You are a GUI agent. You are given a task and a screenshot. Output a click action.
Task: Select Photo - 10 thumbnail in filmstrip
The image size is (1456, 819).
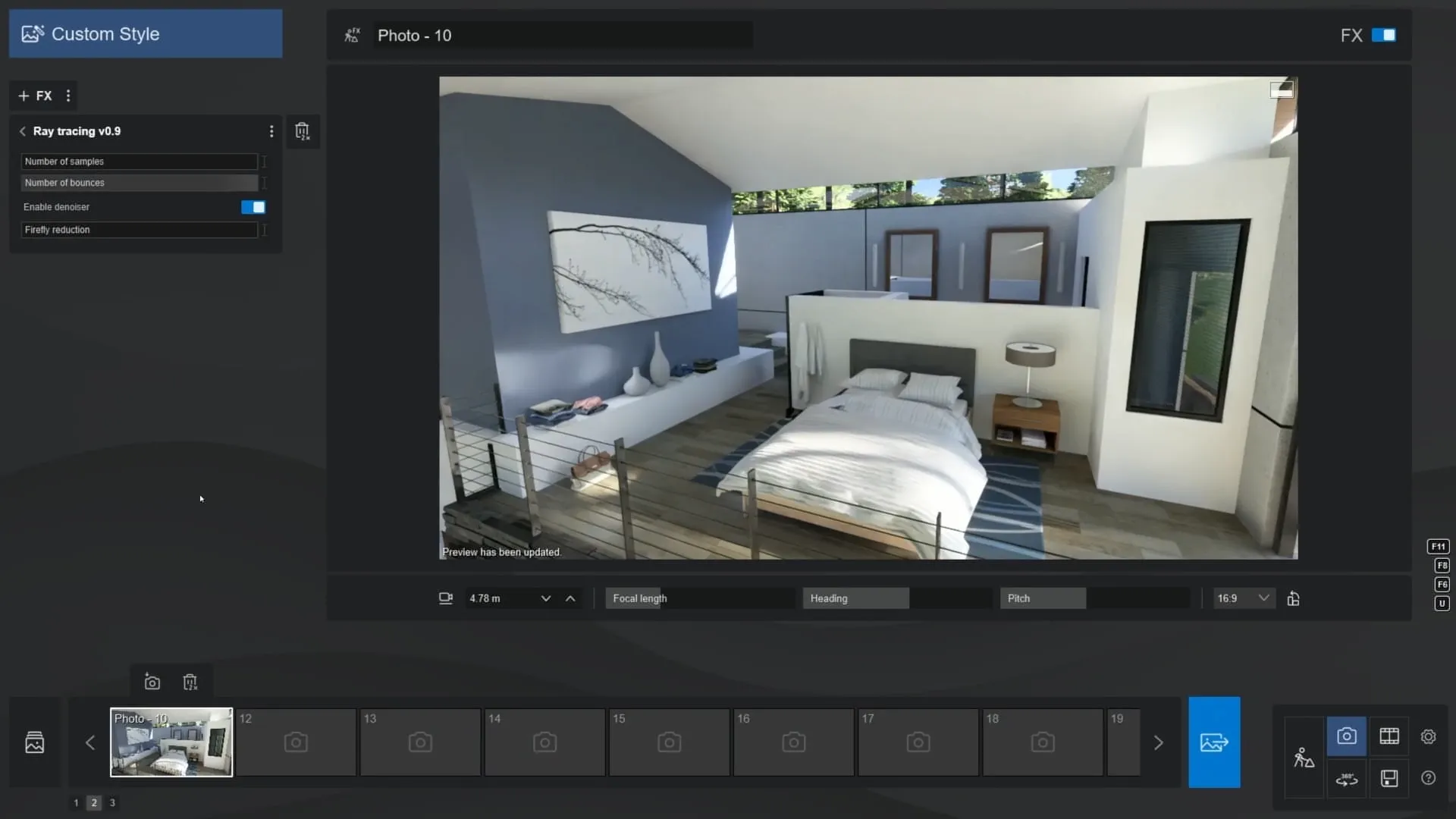pos(171,742)
